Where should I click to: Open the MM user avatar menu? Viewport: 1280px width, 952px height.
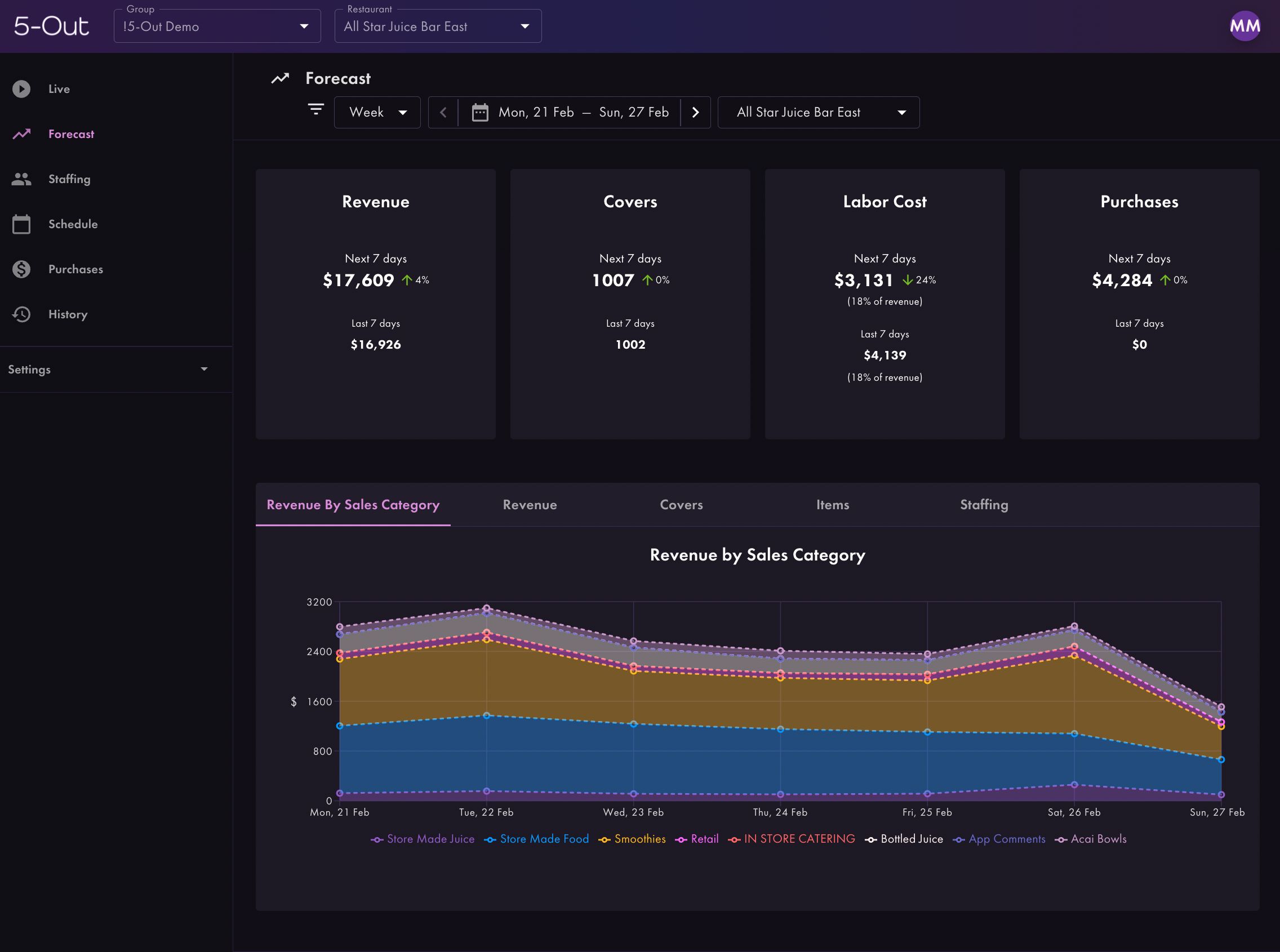pos(1245,26)
